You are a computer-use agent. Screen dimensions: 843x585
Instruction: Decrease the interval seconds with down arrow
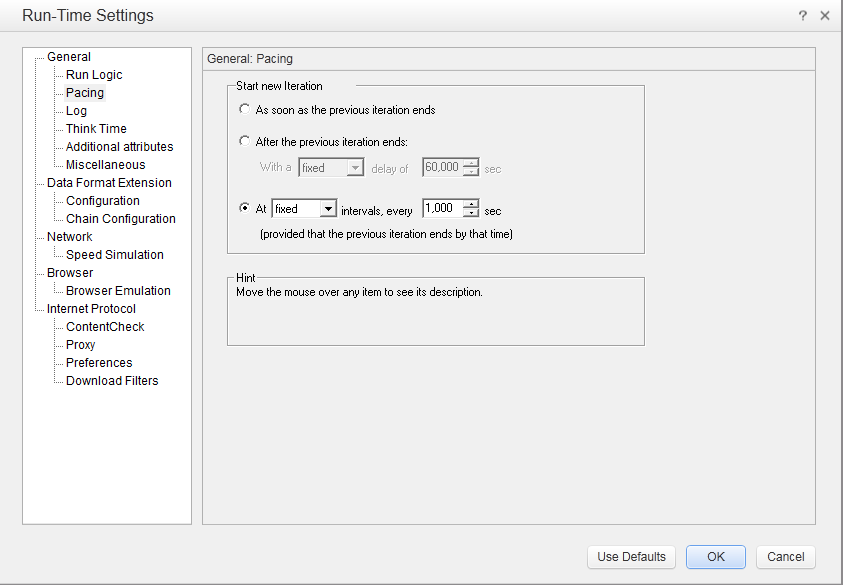(471, 214)
